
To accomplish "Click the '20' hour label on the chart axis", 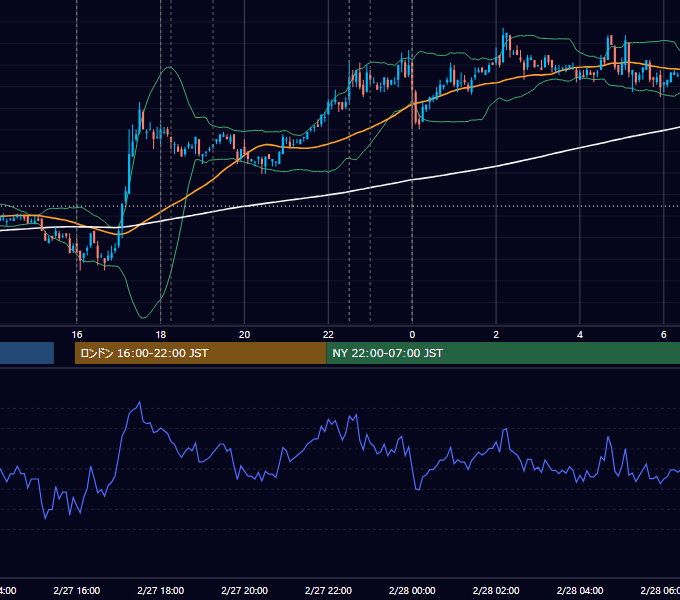I will 245,334.
